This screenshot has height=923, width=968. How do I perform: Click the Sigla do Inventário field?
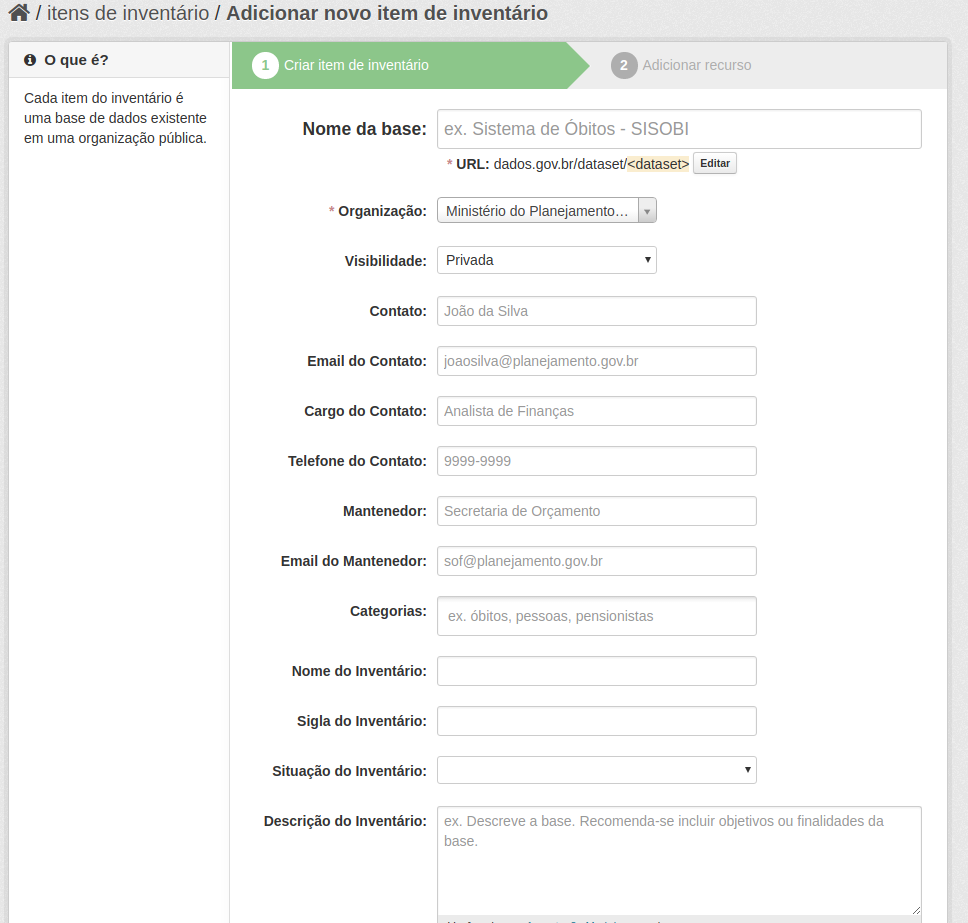click(x=596, y=721)
